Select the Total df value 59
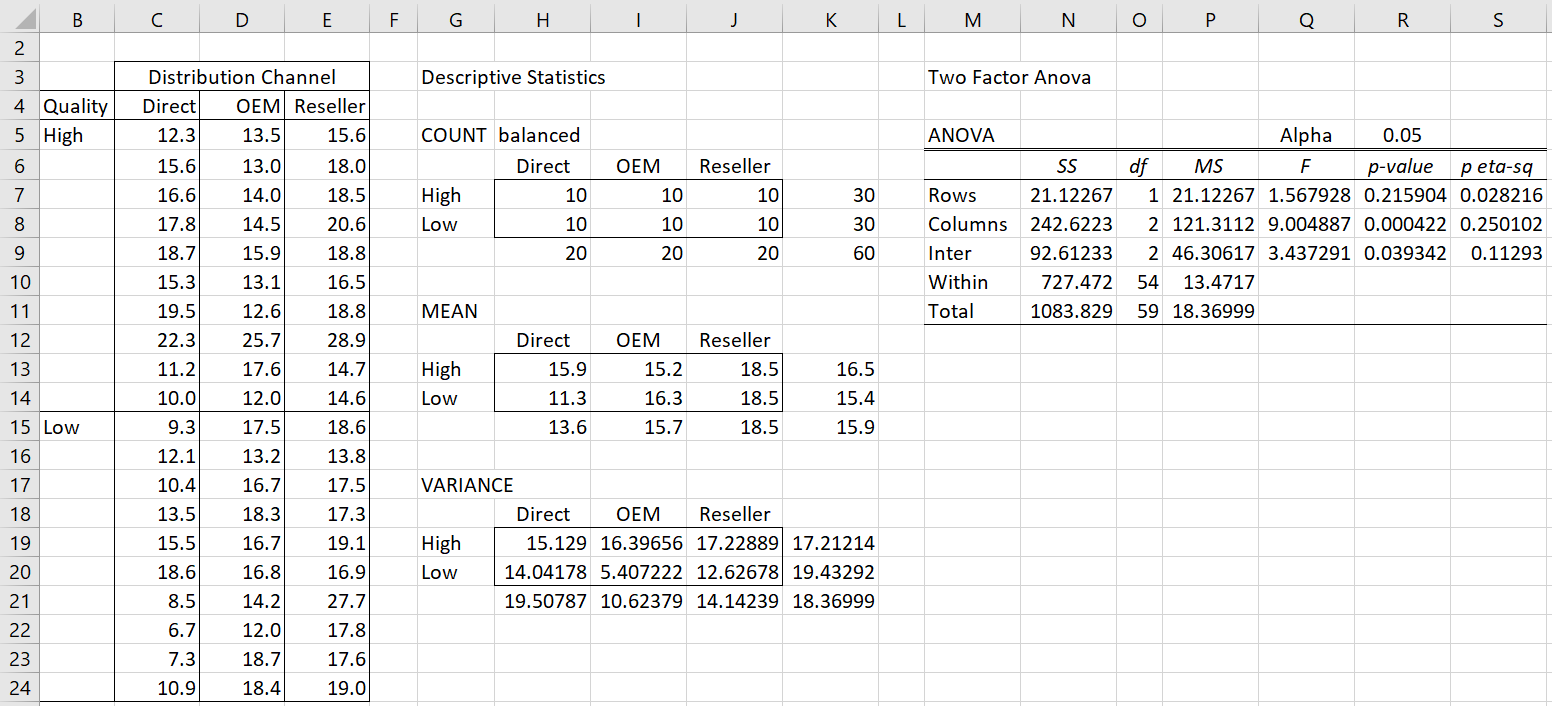1552x706 pixels. (1139, 311)
